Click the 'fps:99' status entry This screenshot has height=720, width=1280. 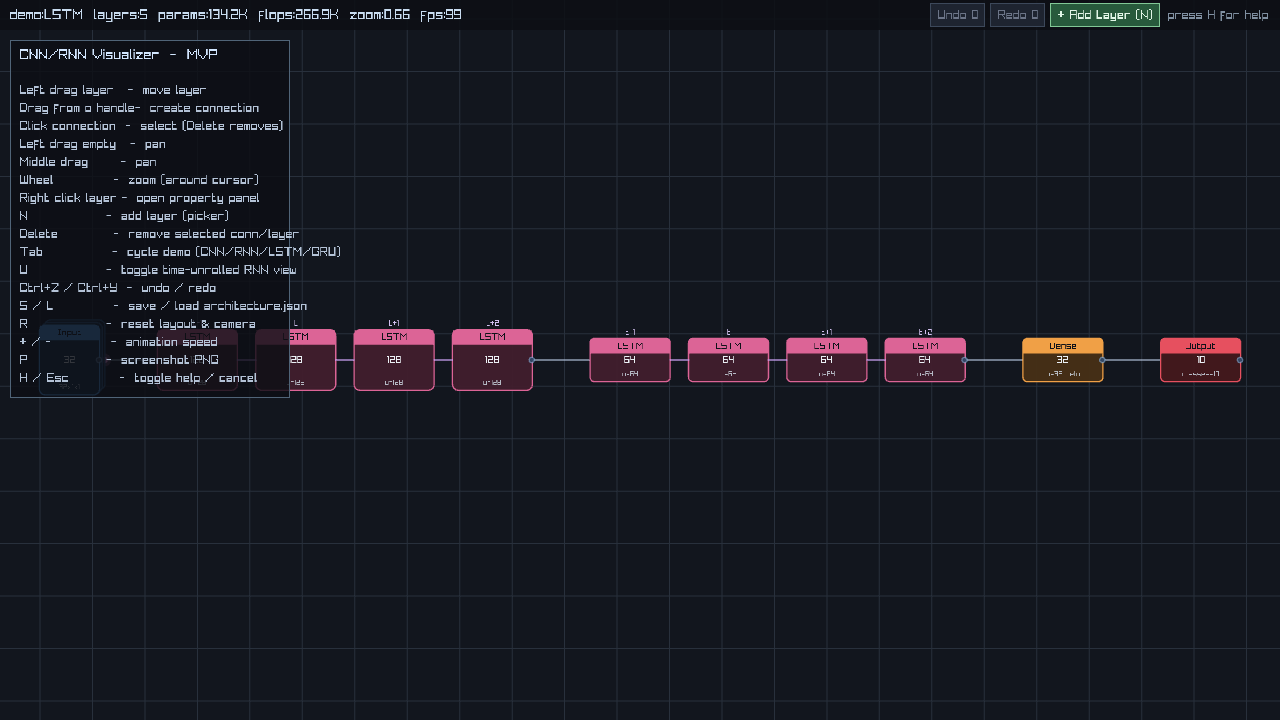click(x=441, y=15)
